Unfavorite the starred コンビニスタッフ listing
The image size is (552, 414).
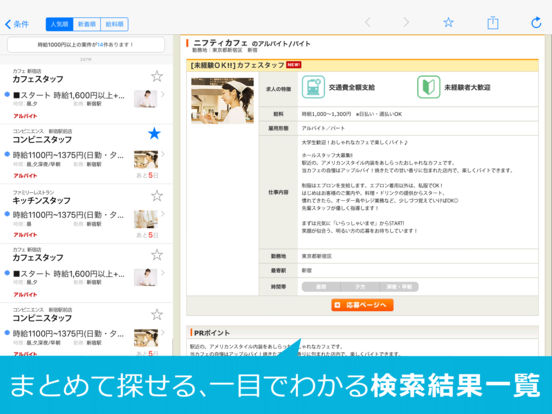click(154, 133)
